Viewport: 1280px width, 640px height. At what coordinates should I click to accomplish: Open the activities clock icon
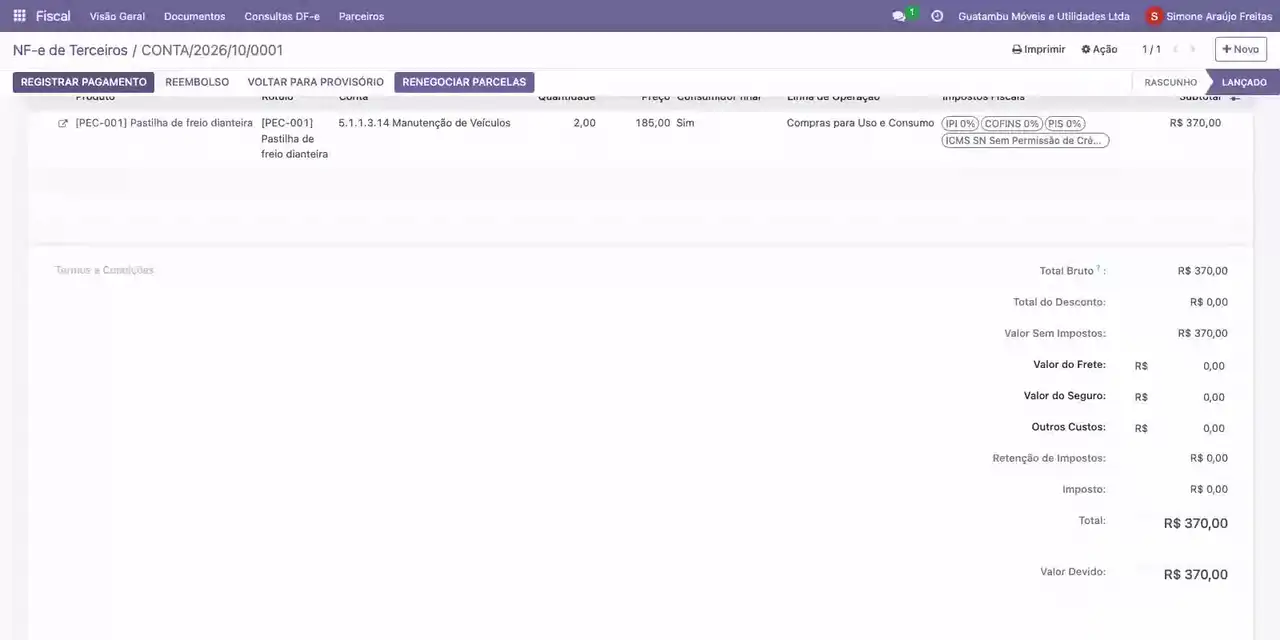937,16
